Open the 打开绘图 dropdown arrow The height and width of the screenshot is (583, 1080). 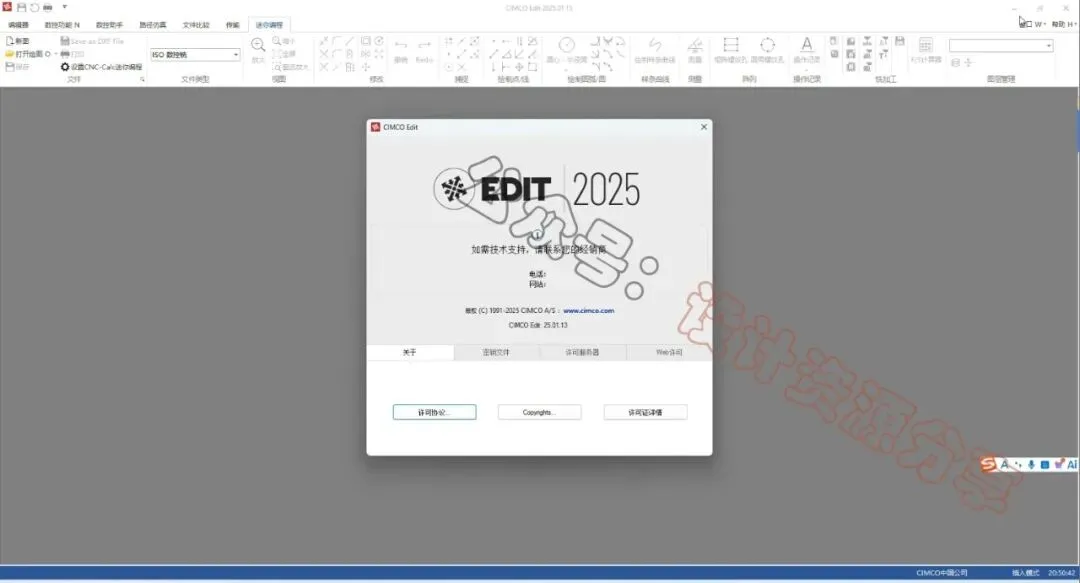pos(55,54)
